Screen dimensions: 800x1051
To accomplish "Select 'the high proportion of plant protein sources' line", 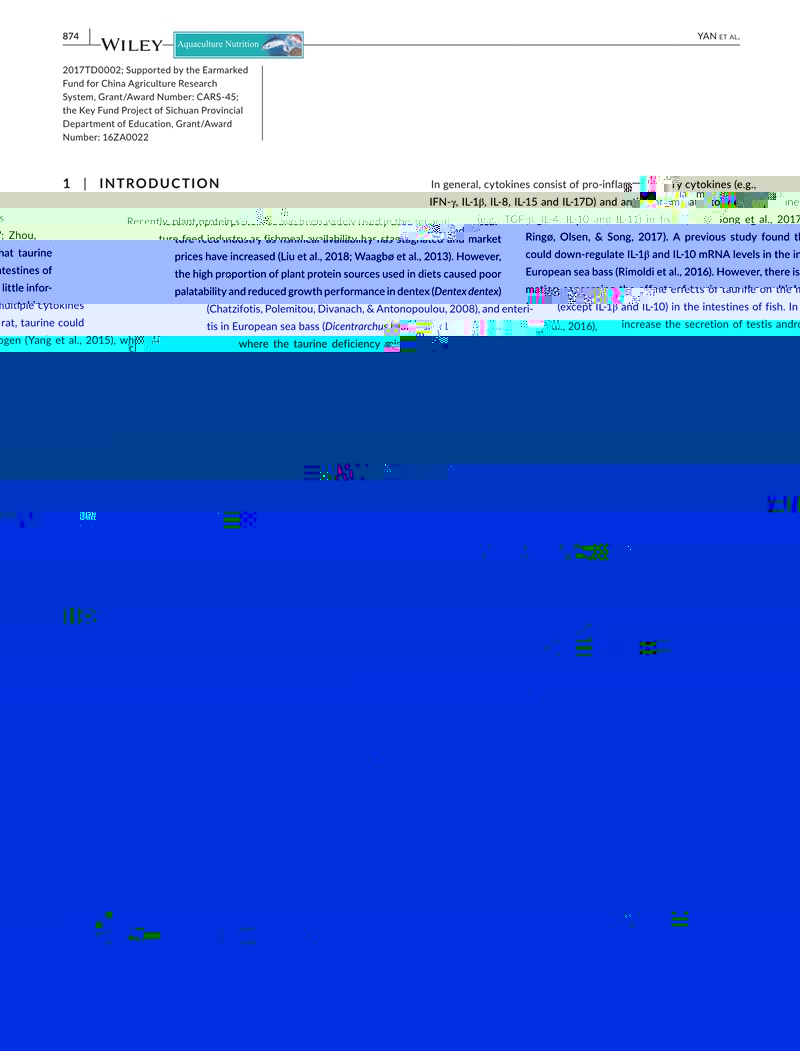I will click(x=338, y=274).
